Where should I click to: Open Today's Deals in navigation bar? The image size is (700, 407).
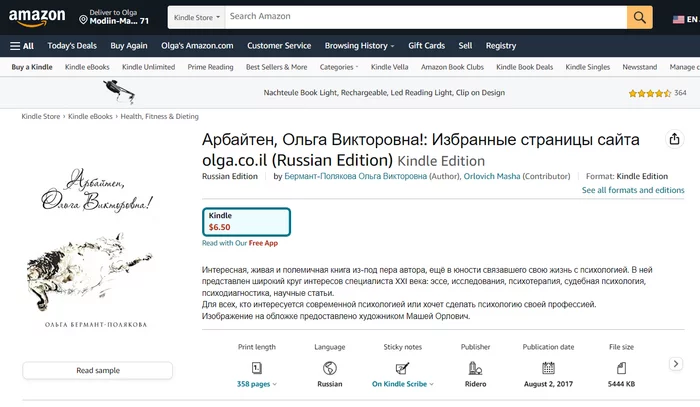tap(72, 46)
